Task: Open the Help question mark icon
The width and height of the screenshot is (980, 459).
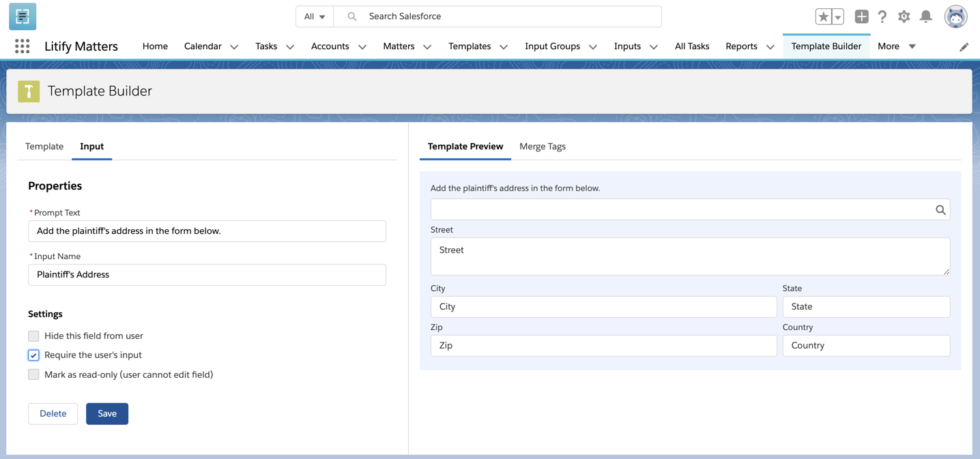Action: click(882, 17)
